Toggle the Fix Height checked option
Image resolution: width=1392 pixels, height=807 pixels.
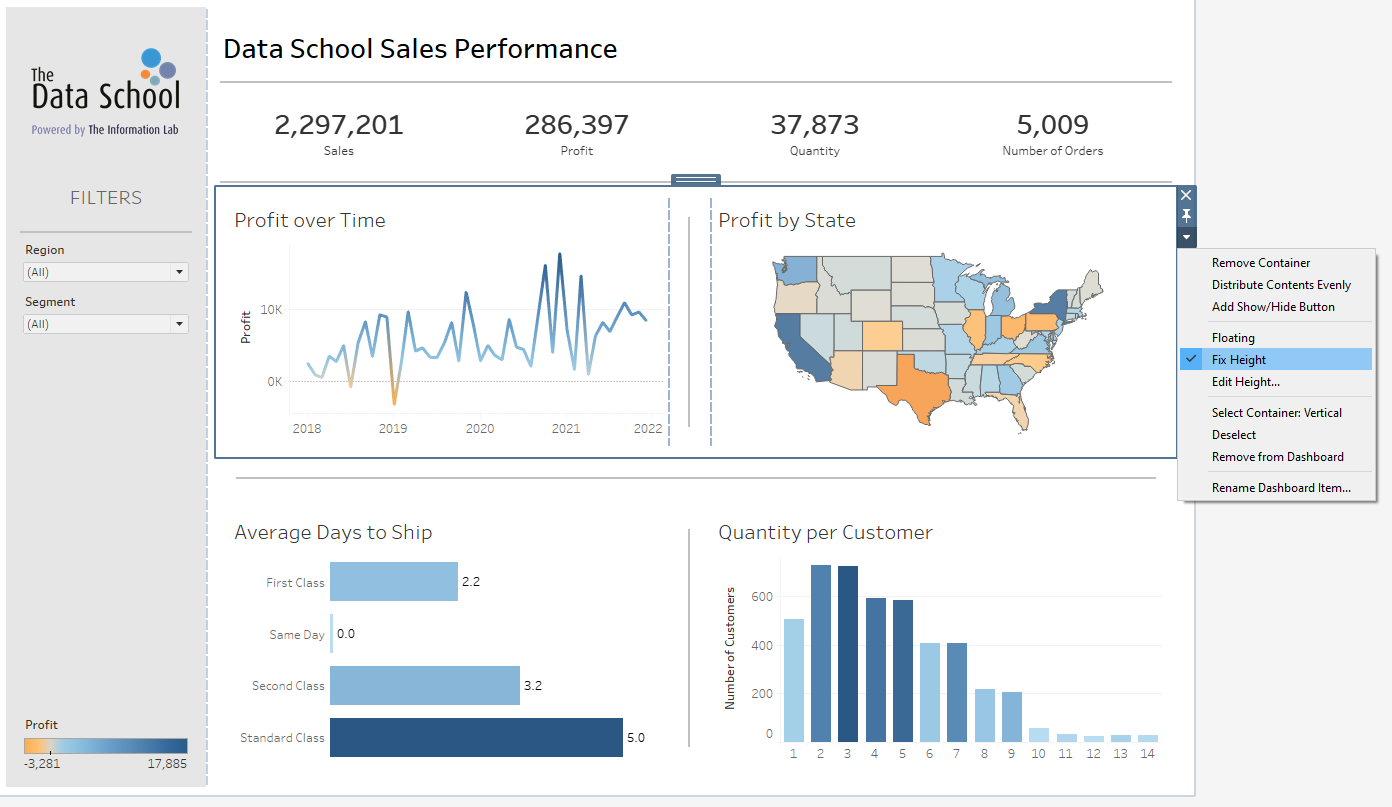click(x=1238, y=359)
